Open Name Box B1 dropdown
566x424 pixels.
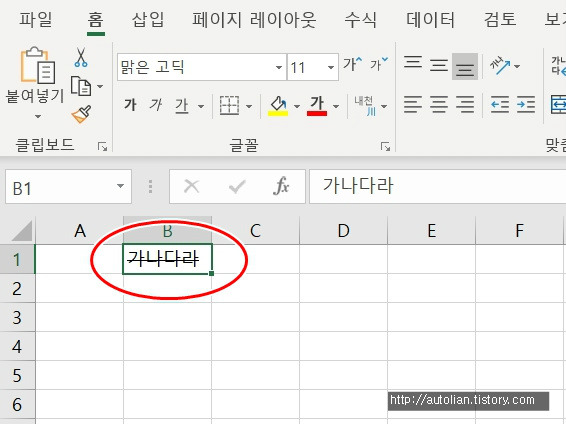pyautogui.click(x=120, y=187)
